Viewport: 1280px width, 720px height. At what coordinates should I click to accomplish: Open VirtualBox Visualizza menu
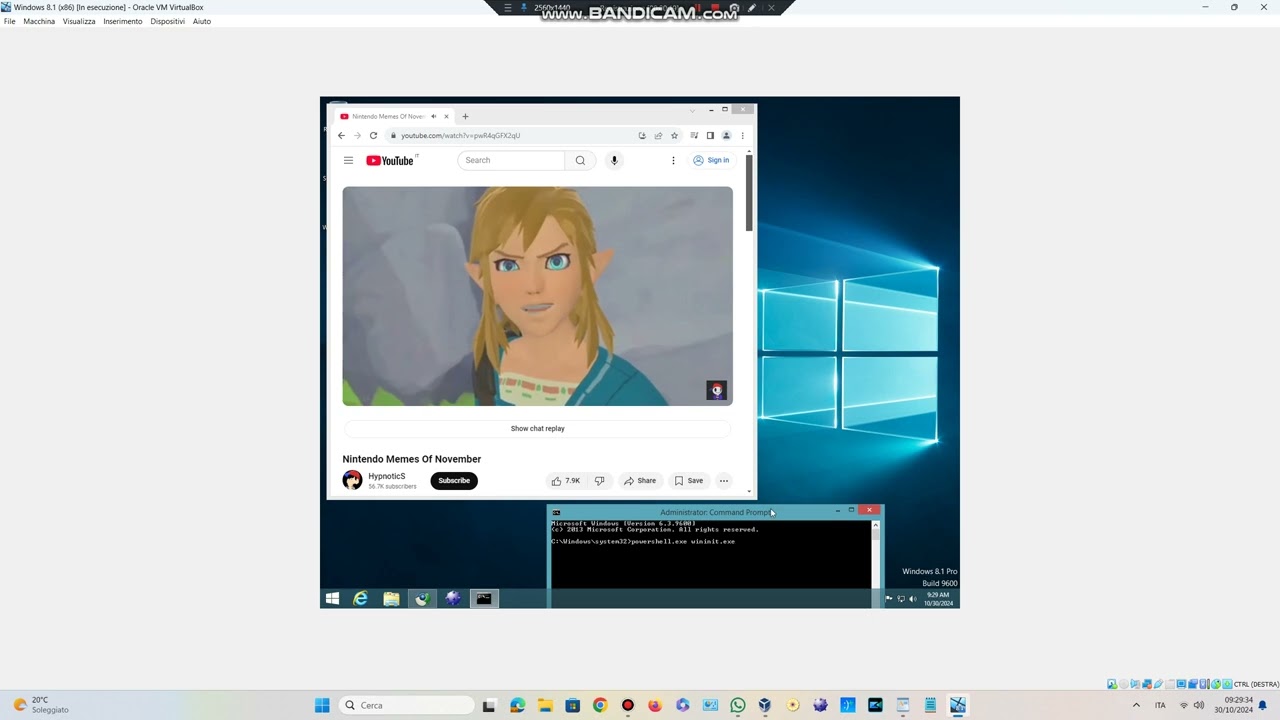tap(79, 21)
